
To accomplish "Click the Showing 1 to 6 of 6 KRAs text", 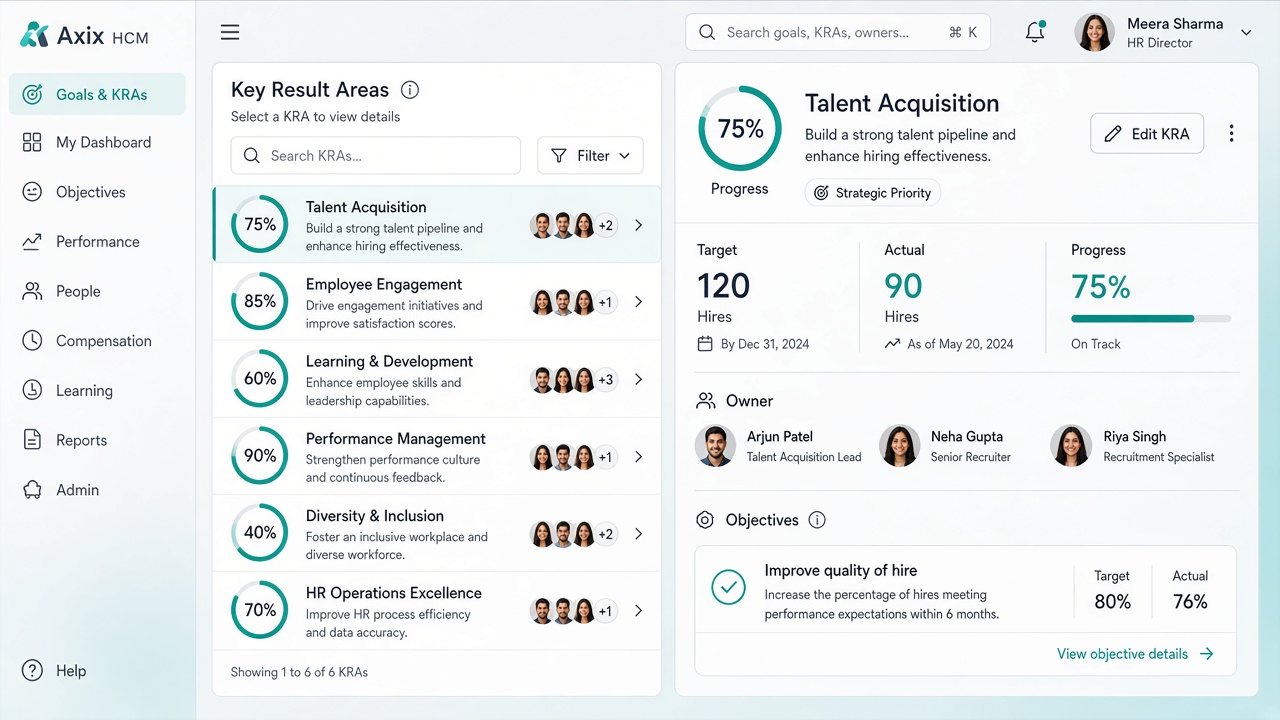I will 299,672.
